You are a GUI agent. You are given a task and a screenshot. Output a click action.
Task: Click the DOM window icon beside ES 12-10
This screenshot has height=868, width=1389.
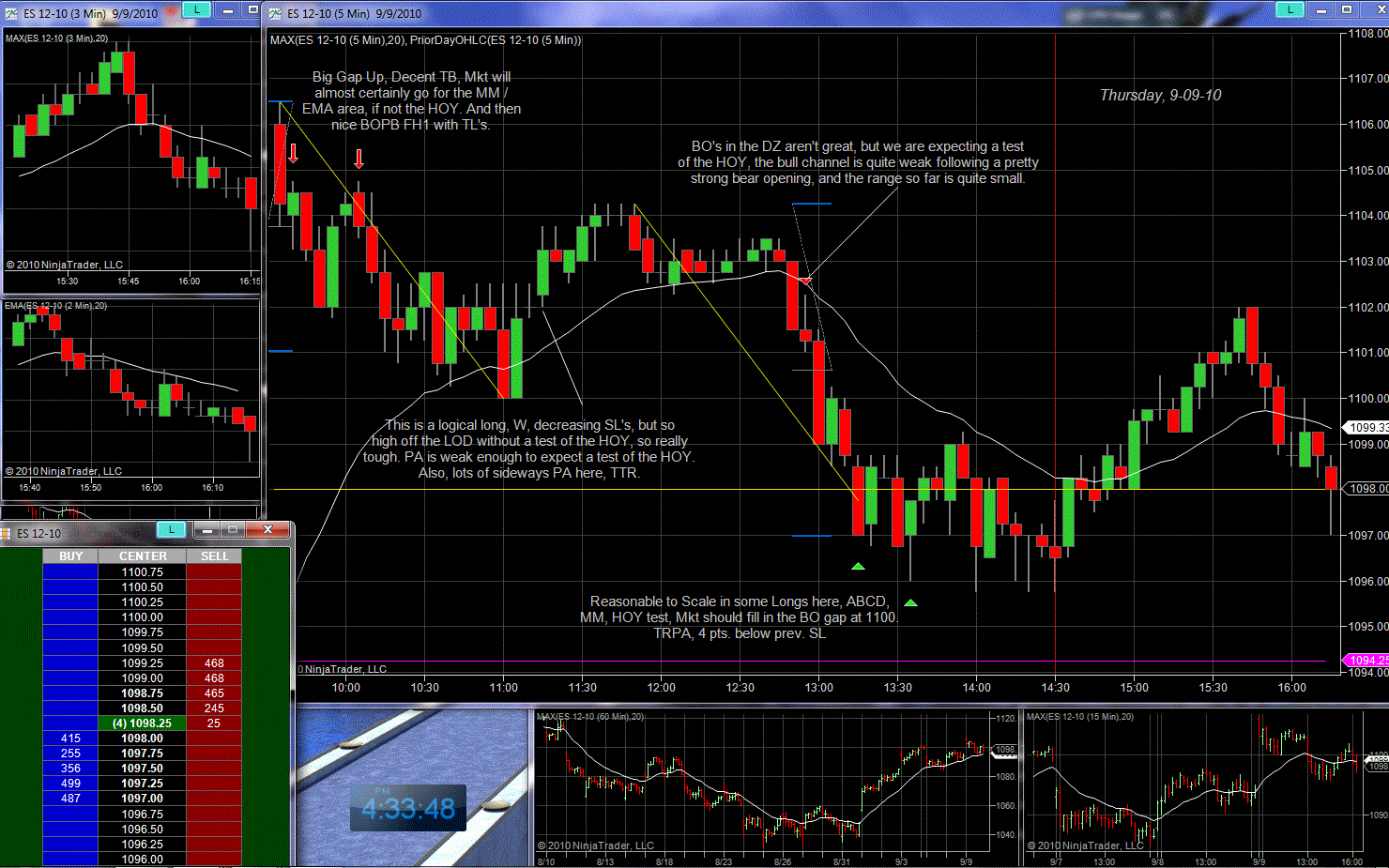(7, 533)
